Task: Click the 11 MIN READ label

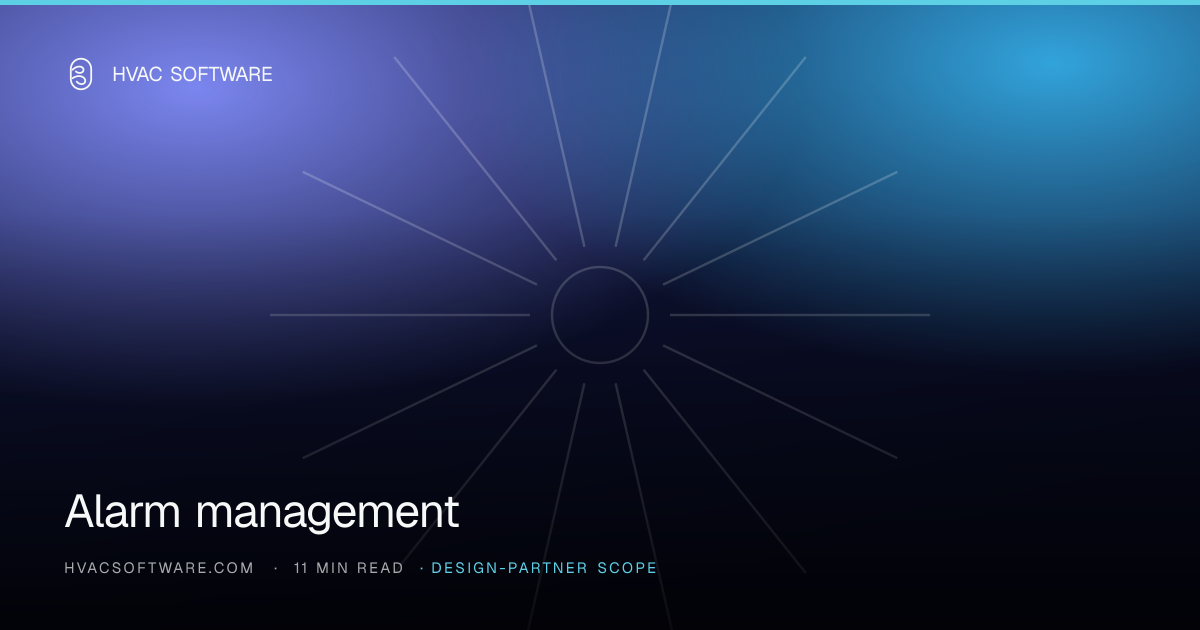Action: coord(349,568)
